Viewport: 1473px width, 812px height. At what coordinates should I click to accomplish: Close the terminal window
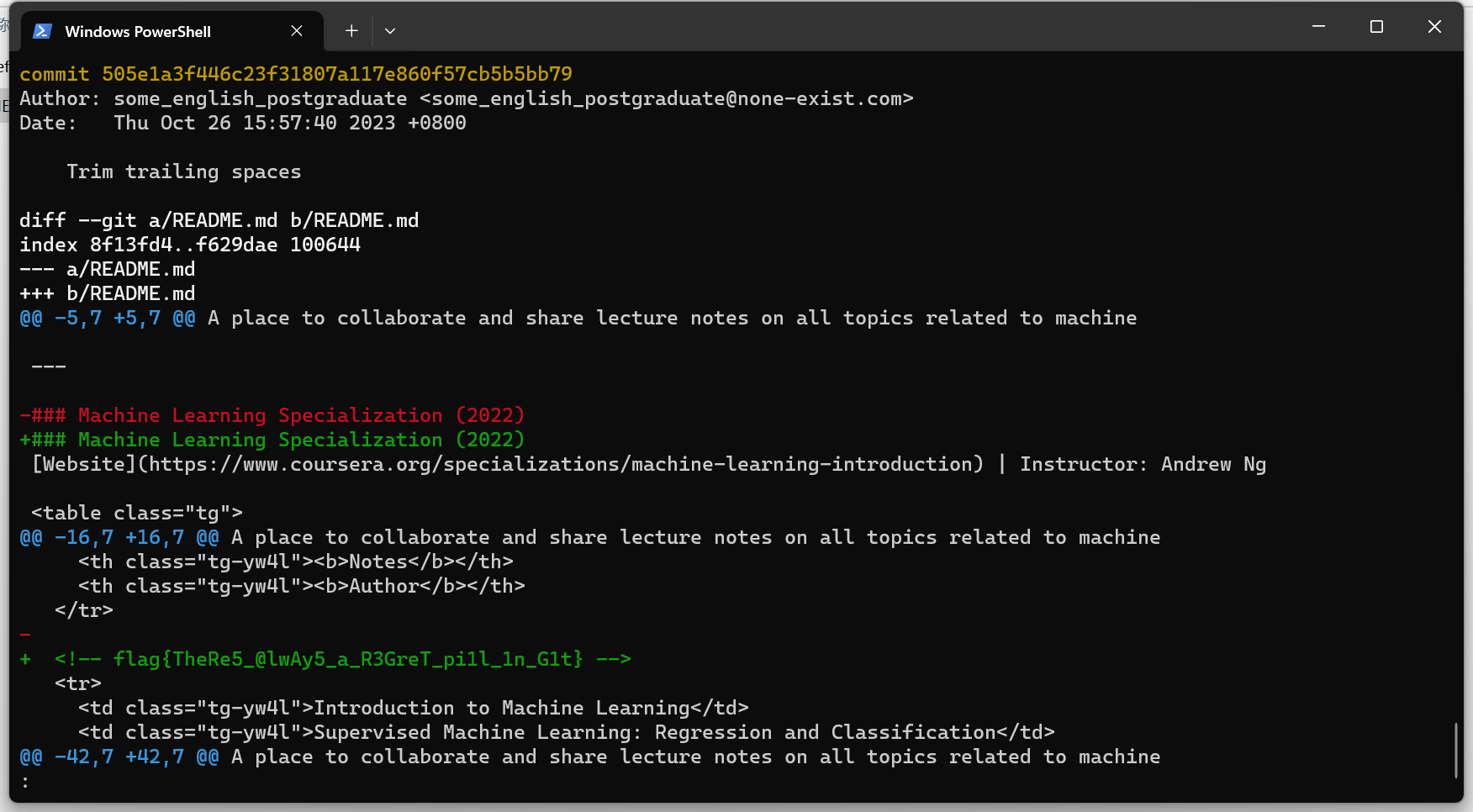(x=1434, y=27)
